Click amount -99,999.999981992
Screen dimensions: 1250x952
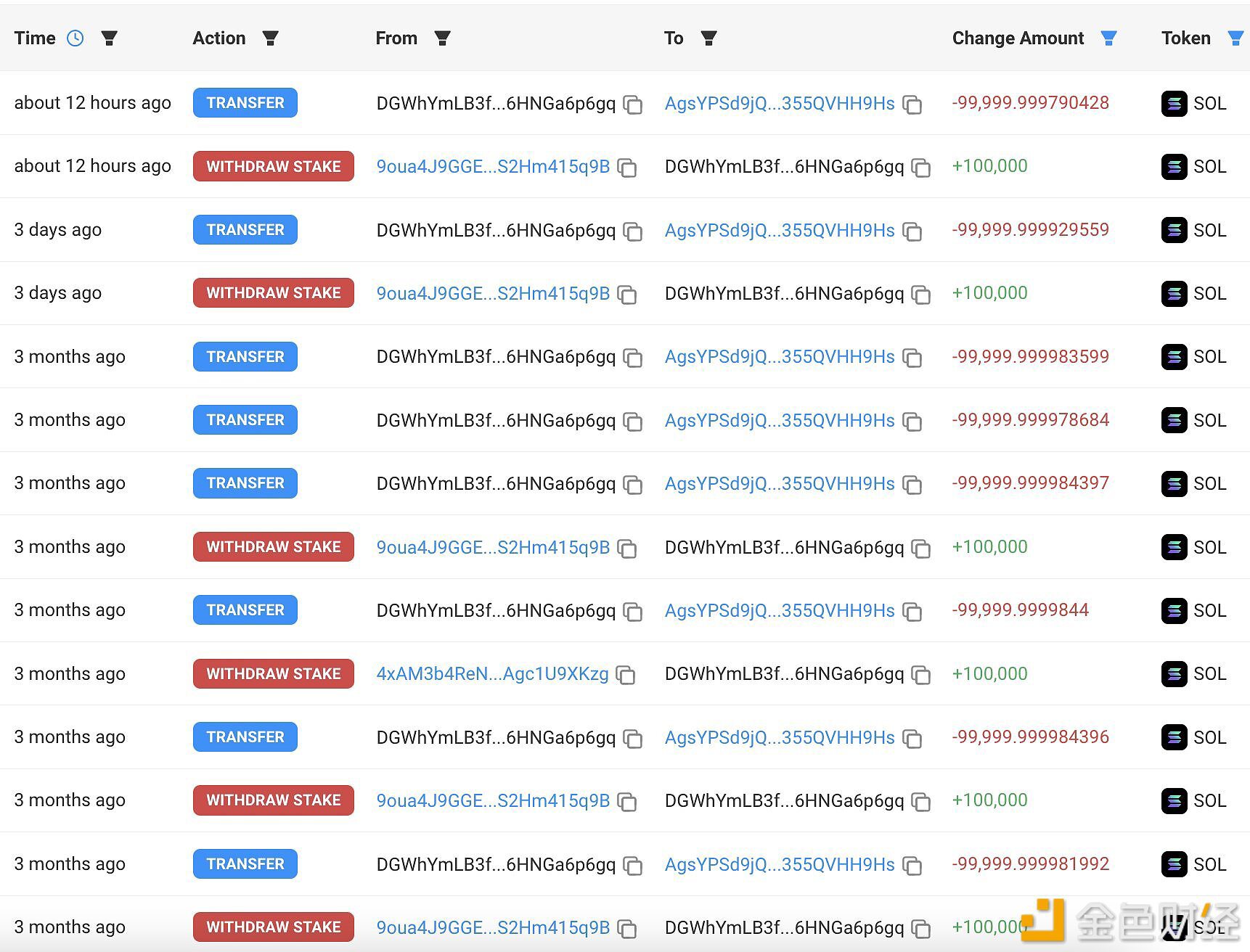coord(1031,864)
